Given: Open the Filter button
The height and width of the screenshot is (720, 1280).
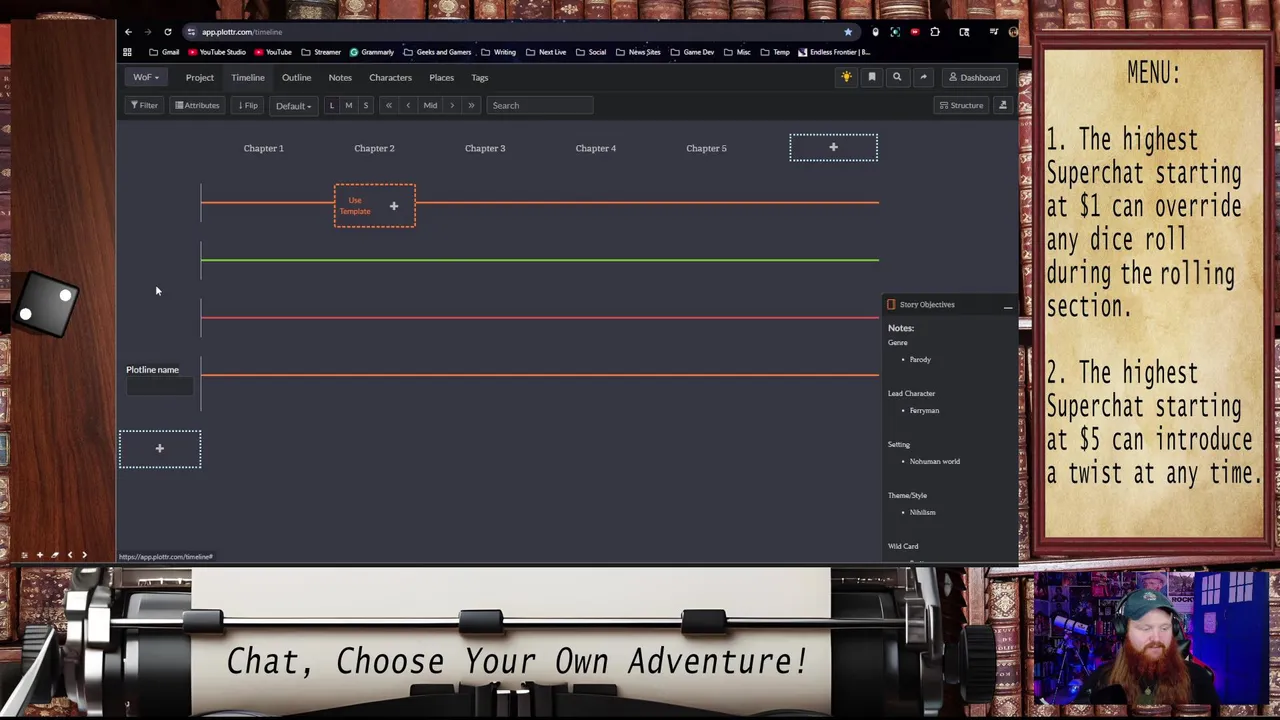Looking at the screenshot, I should 144,105.
